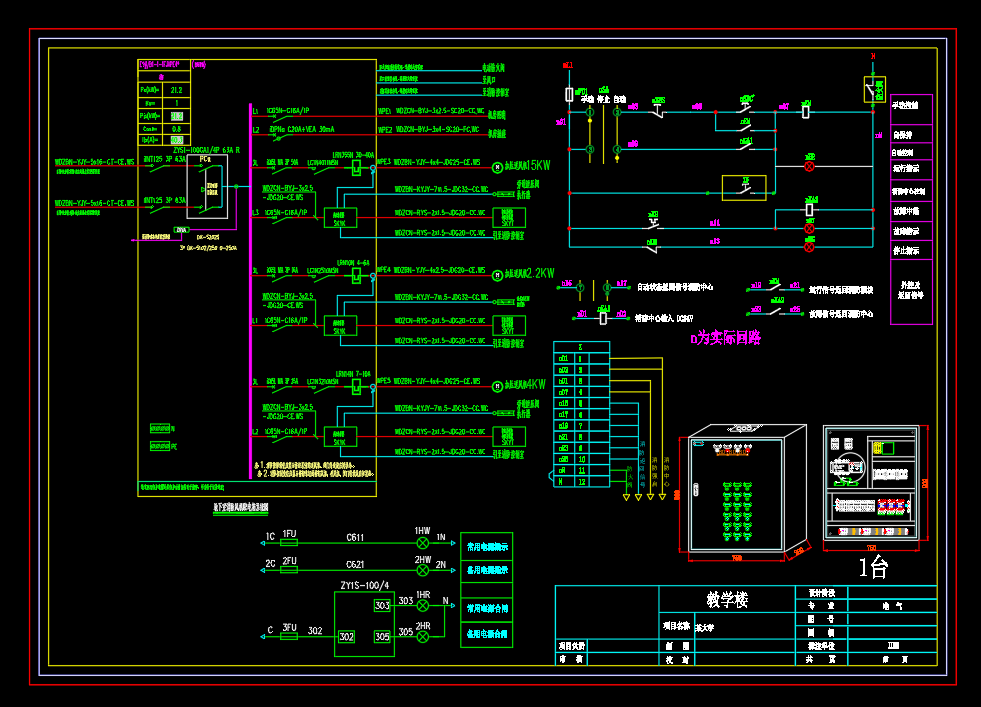Click terminal box 305 in ZY1S-100/4 block

(382, 637)
